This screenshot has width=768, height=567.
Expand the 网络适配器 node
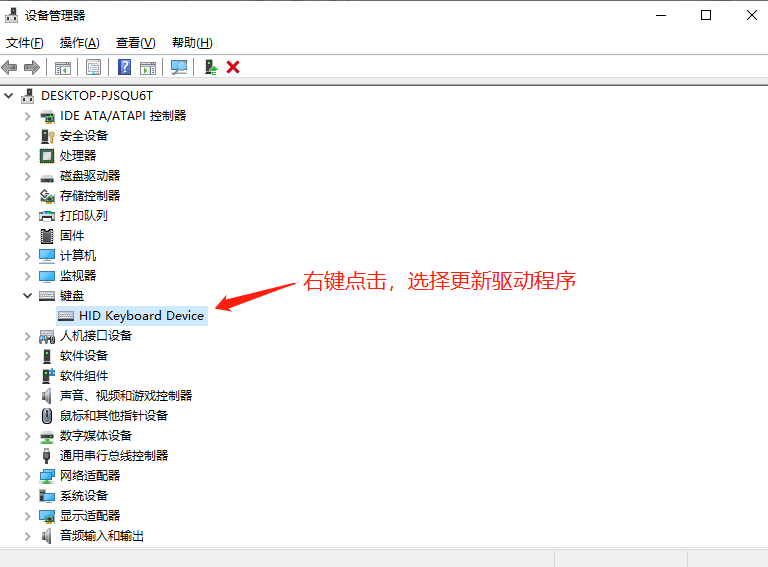28,476
